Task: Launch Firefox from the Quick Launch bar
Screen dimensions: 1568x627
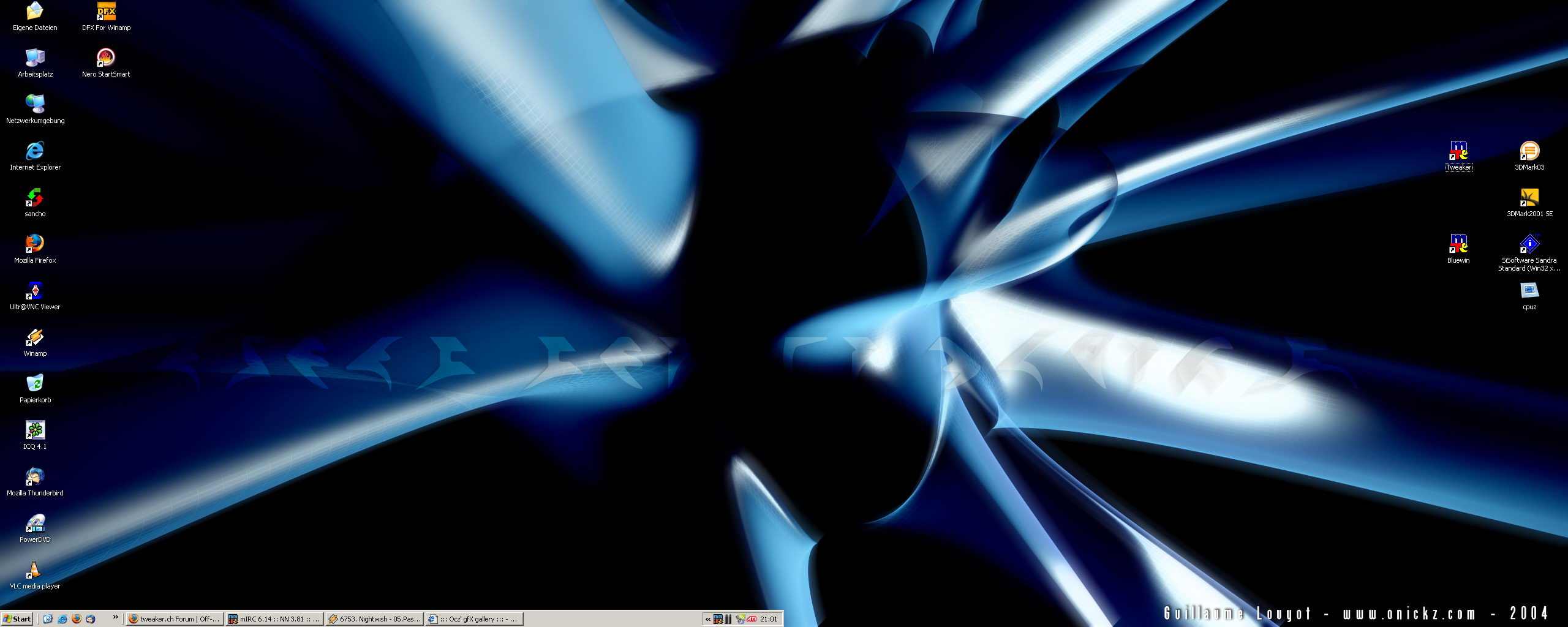Action: pos(77,619)
